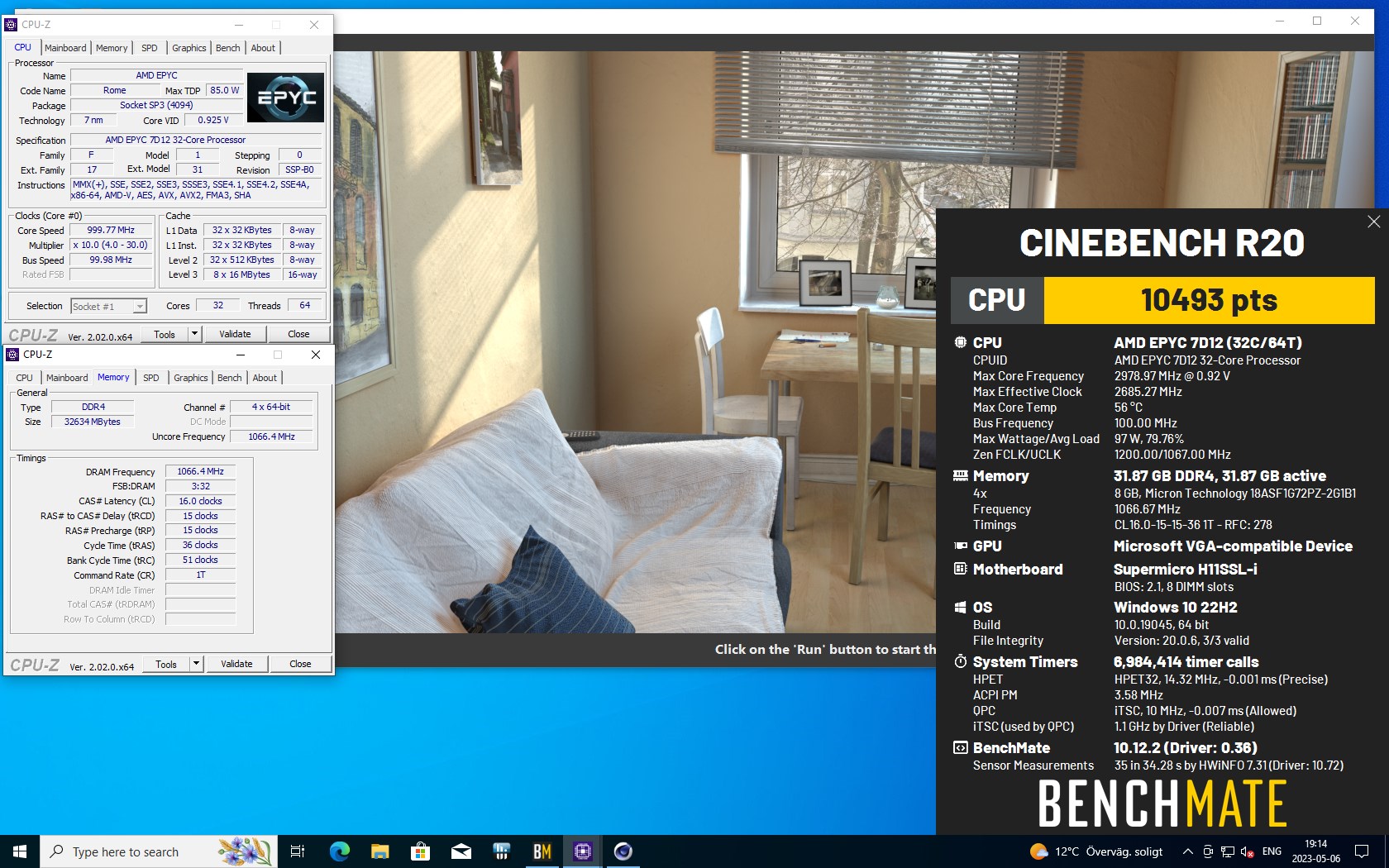Click the Threads value 64
The height and width of the screenshot is (868, 1389).
[x=304, y=306]
